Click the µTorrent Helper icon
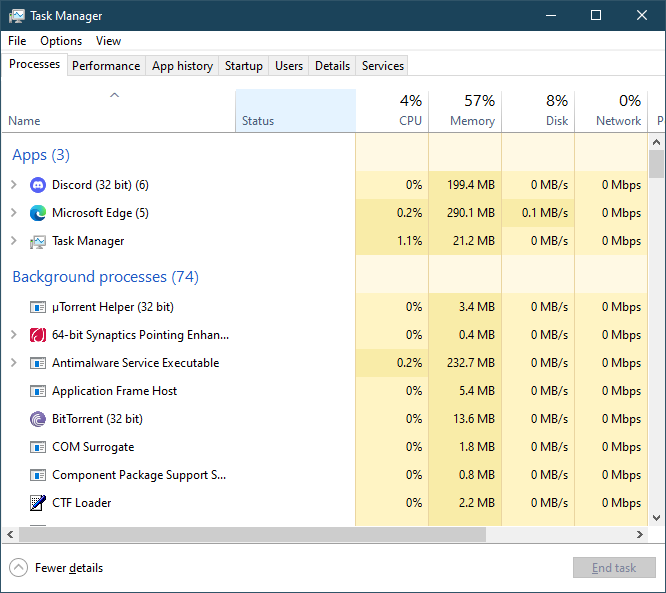Image resolution: width=666 pixels, height=593 pixels. (x=38, y=307)
